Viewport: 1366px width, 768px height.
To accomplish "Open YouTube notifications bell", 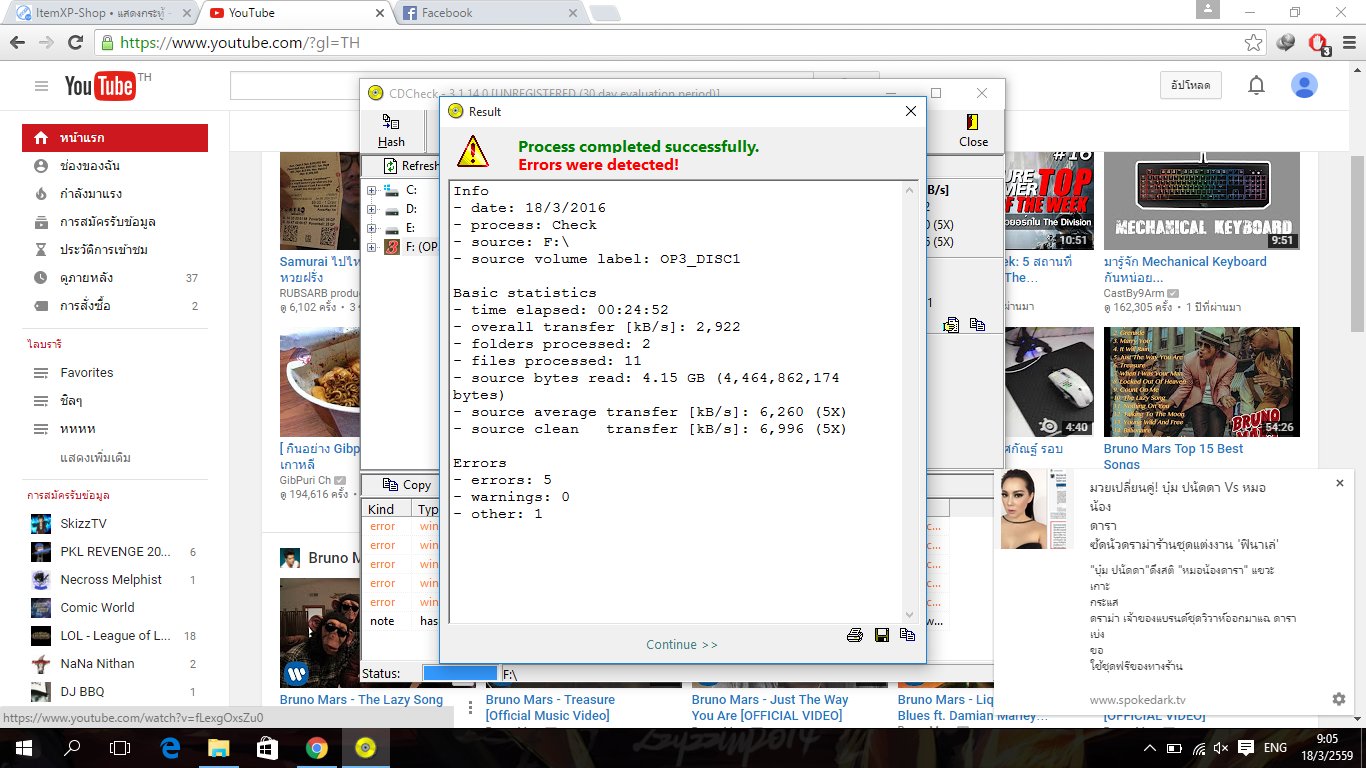I will (1256, 86).
